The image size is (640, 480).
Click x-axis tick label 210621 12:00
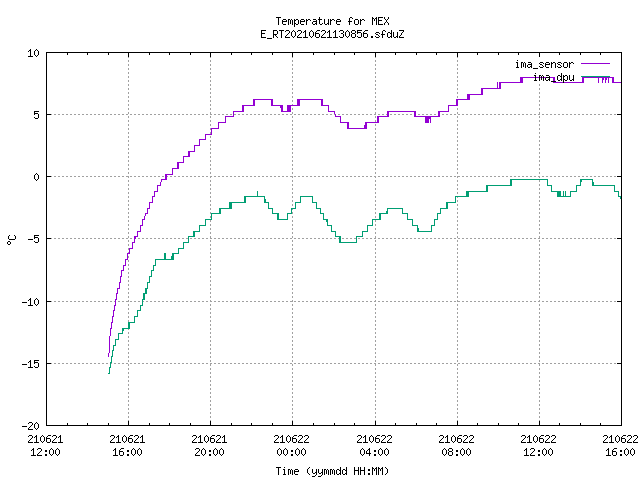pyautogui.click(x=45, y=446)
